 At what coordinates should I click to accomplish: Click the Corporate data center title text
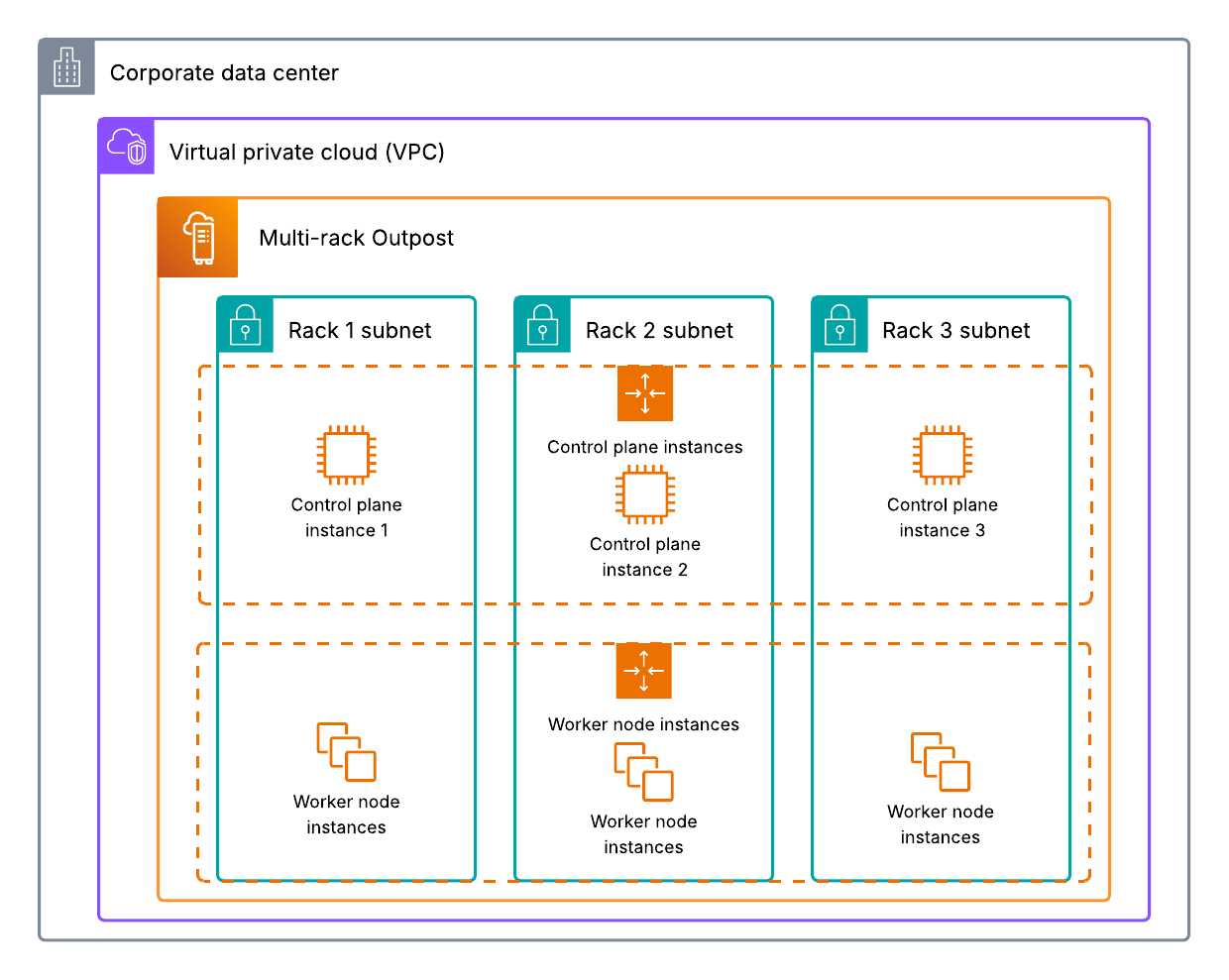(225, 72)
